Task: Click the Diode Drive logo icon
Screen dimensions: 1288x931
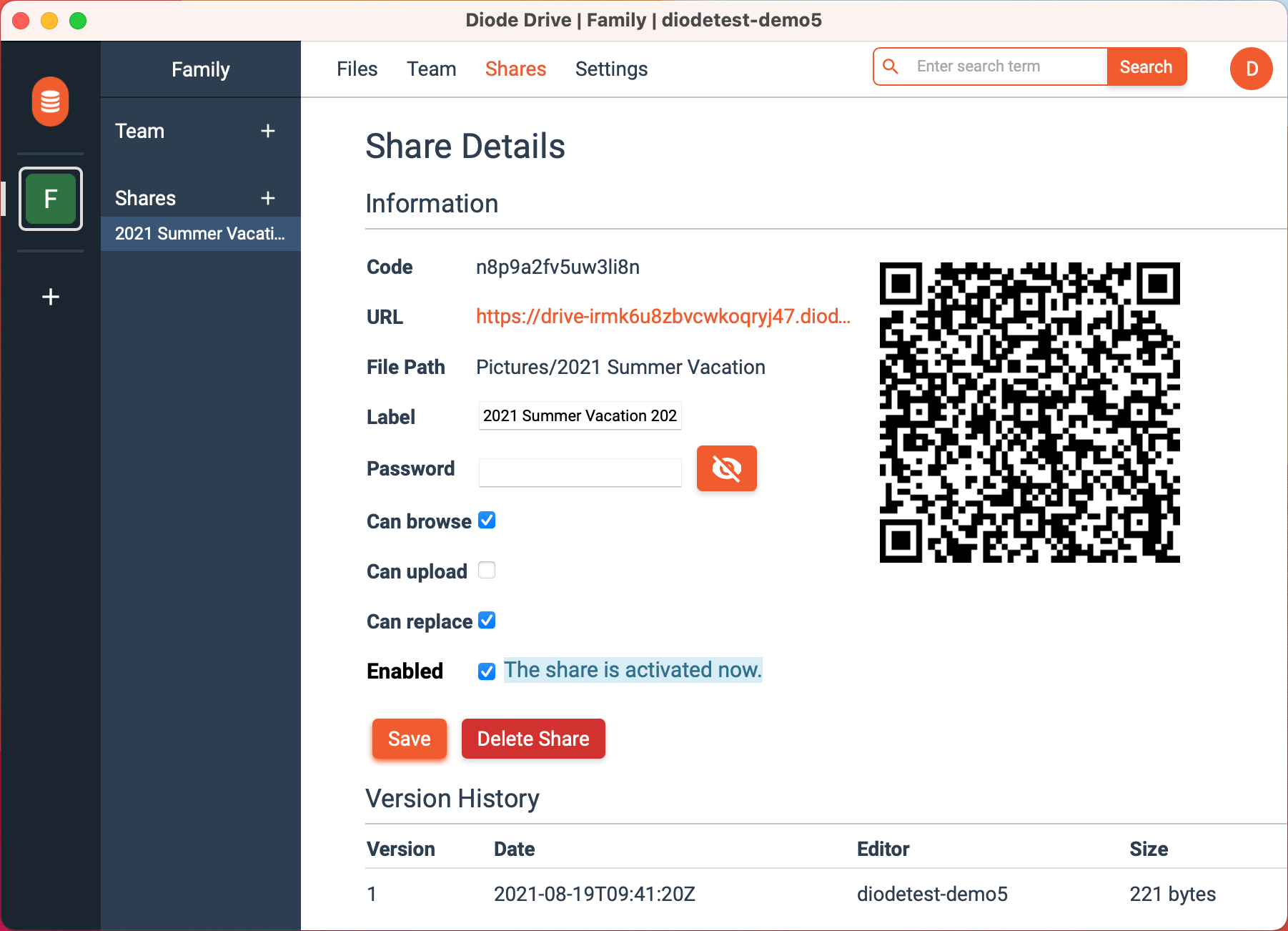Action: (50, 102)
